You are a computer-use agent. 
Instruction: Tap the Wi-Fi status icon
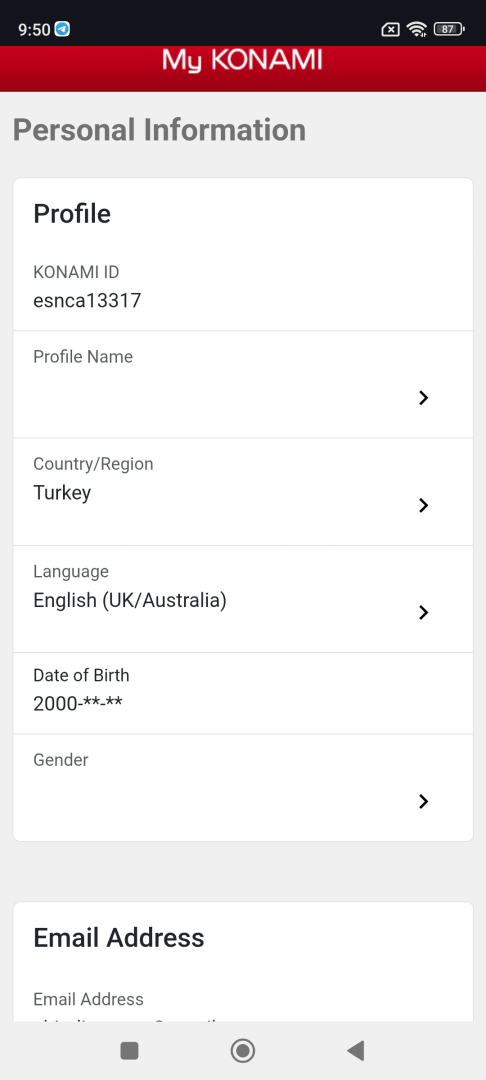pos(416,29)
